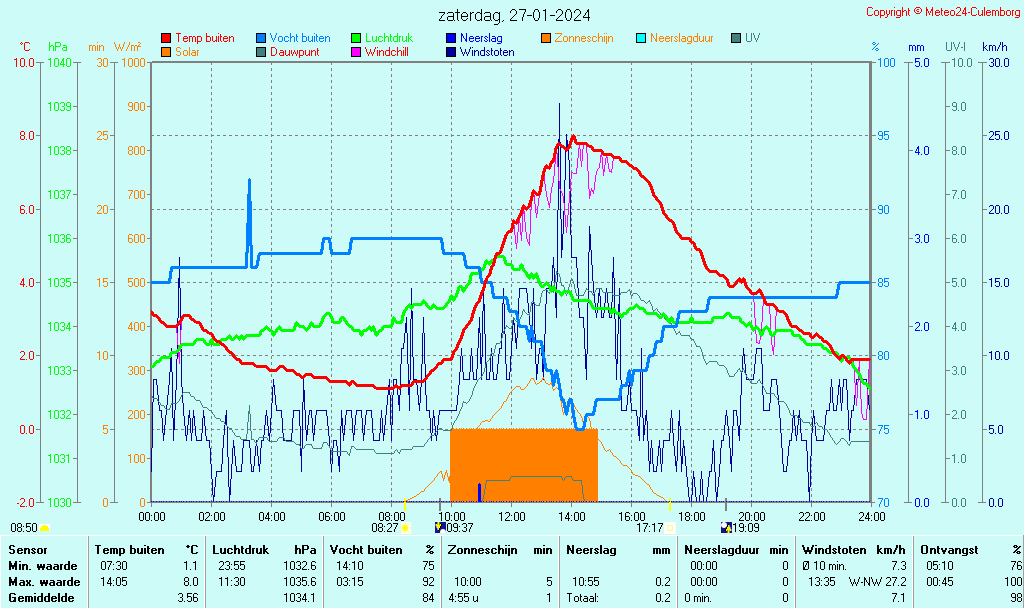Click the sunrise sun icon at 08:27
1026x608 pixels.
(x=405, y=527)
